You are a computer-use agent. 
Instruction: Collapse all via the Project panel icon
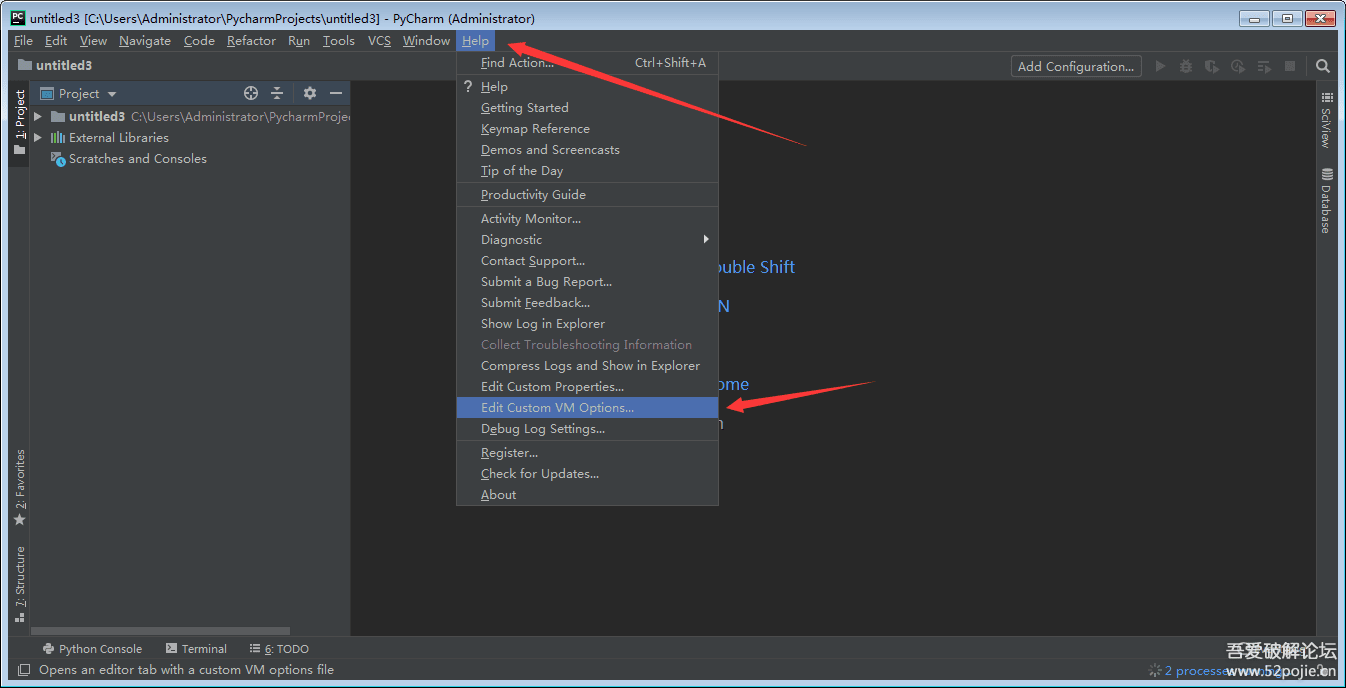pos(277,93)
